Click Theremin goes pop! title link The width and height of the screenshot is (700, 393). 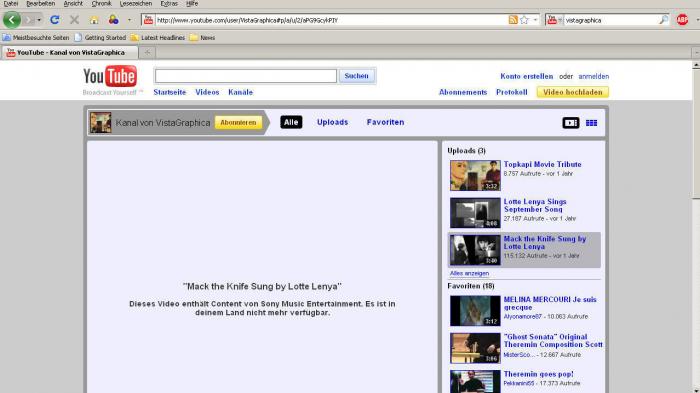coord(538,374)
